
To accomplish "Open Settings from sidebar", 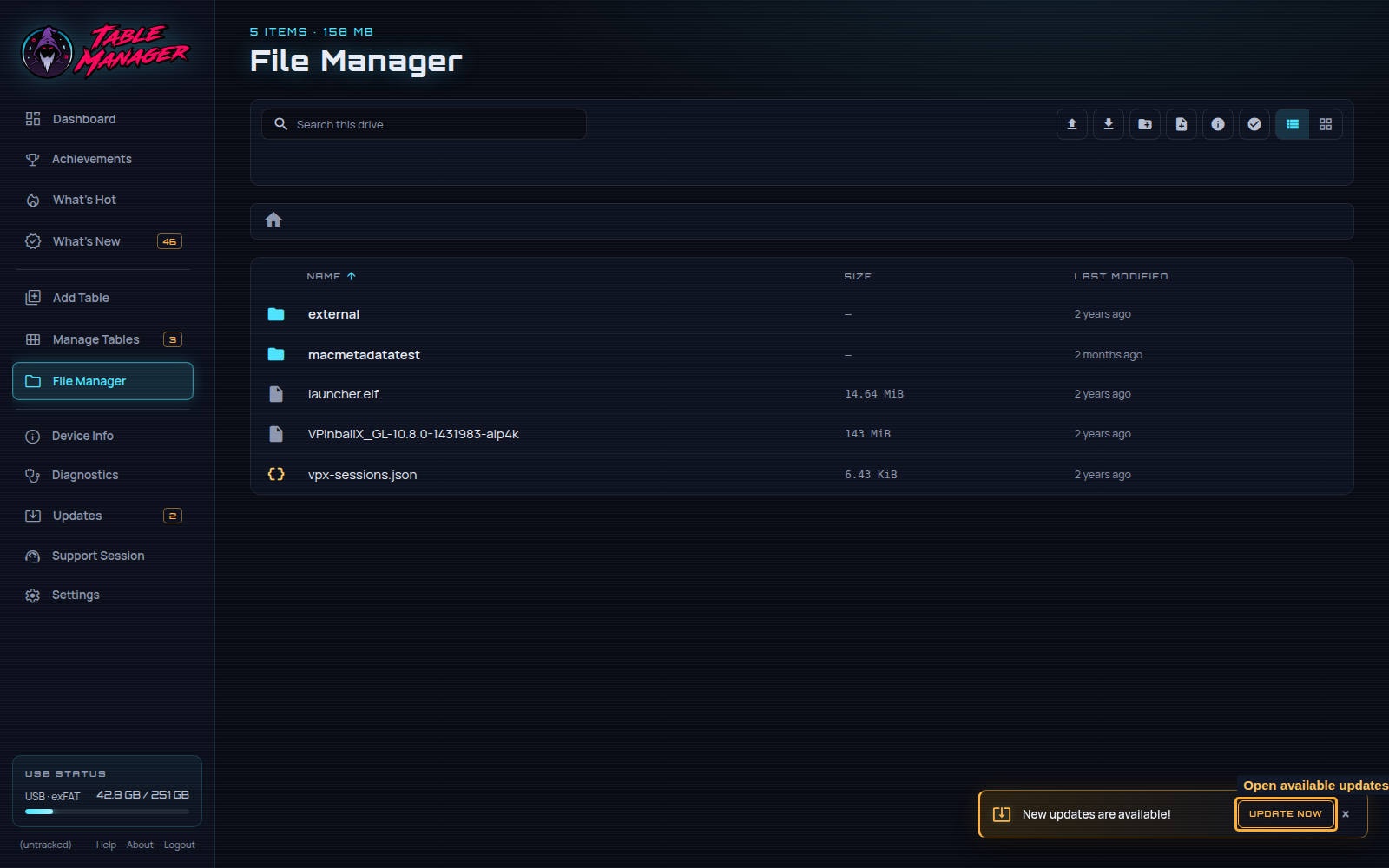I will (x=103, y=595).
